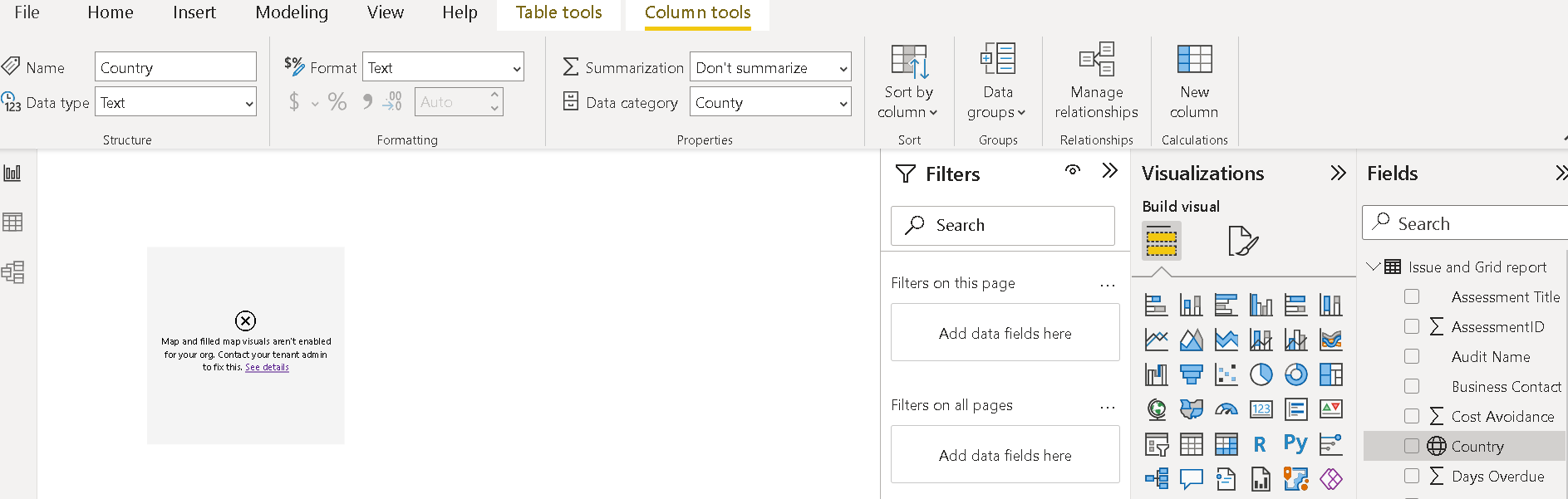Choose the funnel chart visual
This screenshot has width=1568, height=499.
1191,375
